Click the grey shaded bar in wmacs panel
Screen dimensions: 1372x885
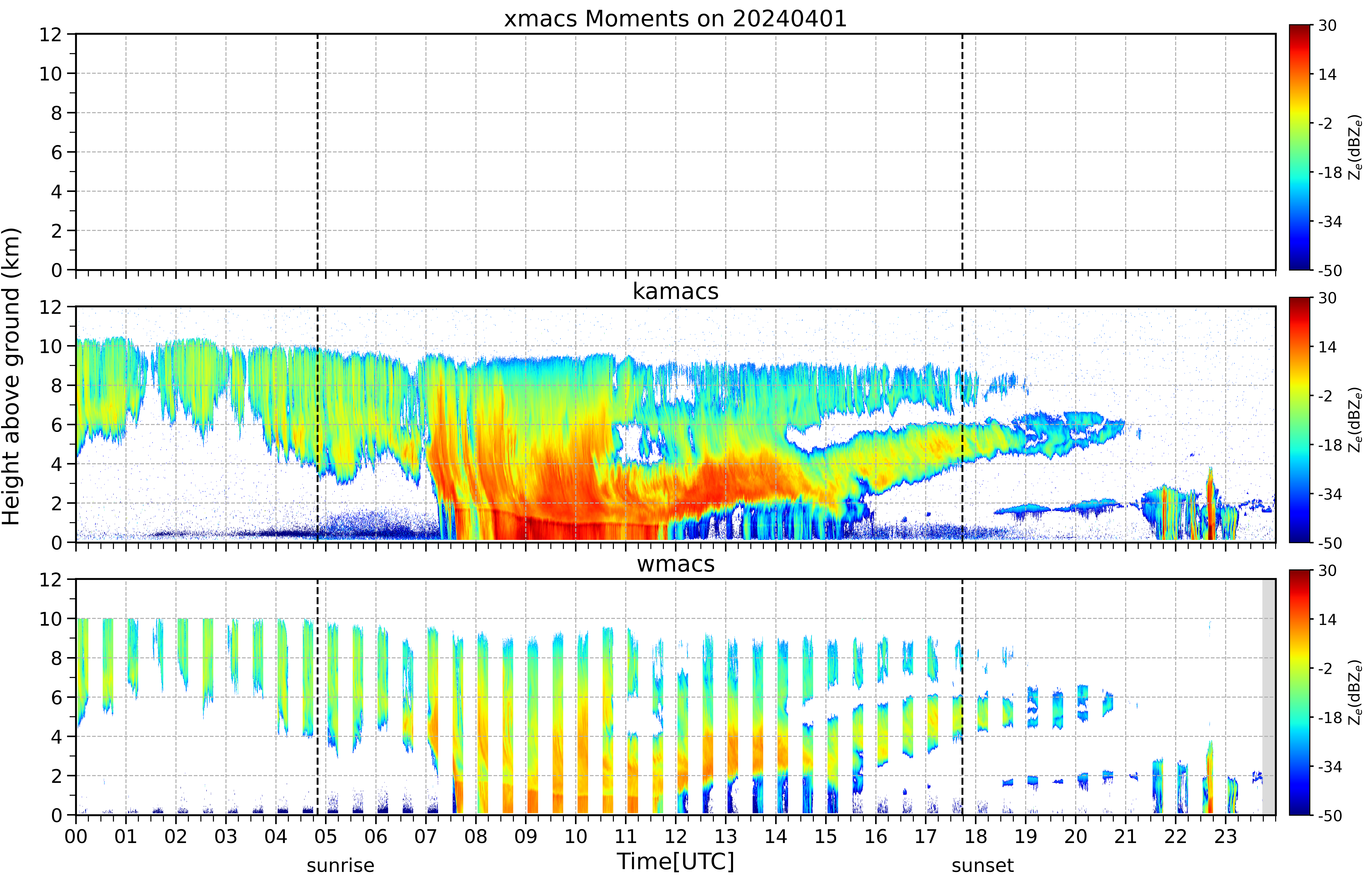pyautogui.click(x=1269, y=697)
